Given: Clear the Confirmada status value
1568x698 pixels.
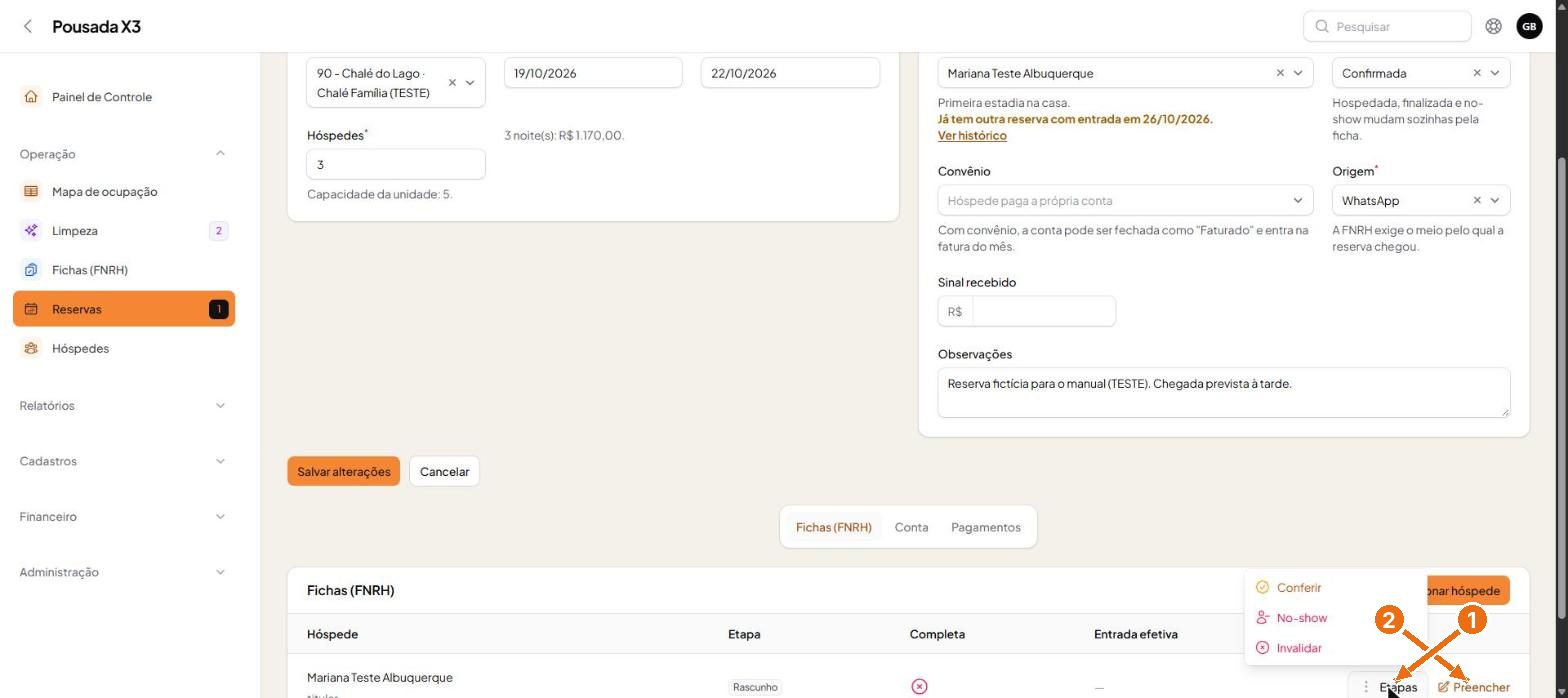Looking at the screenshot, I should pos(1477,73).
